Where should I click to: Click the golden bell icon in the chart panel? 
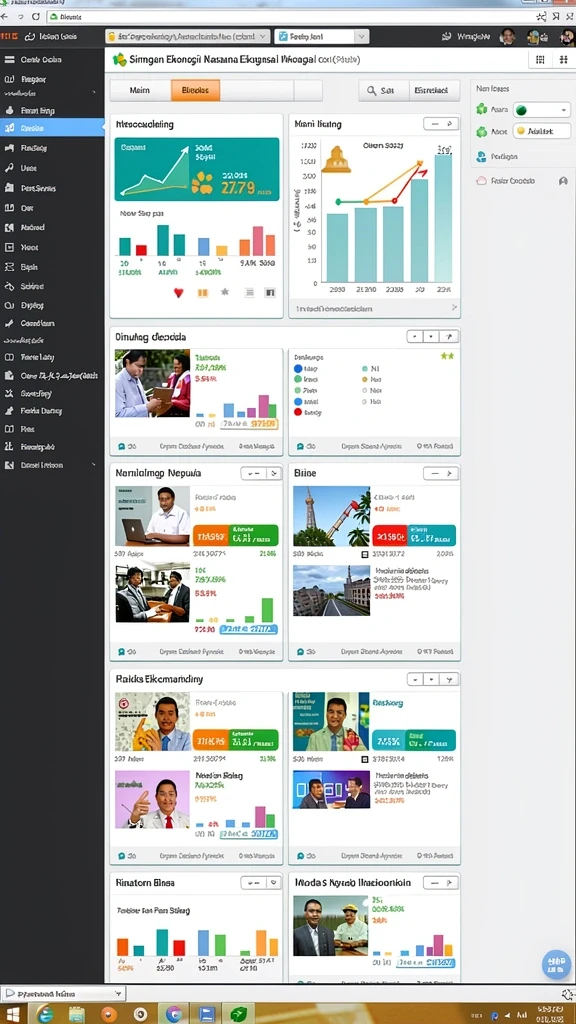click(x=336, y=159)
